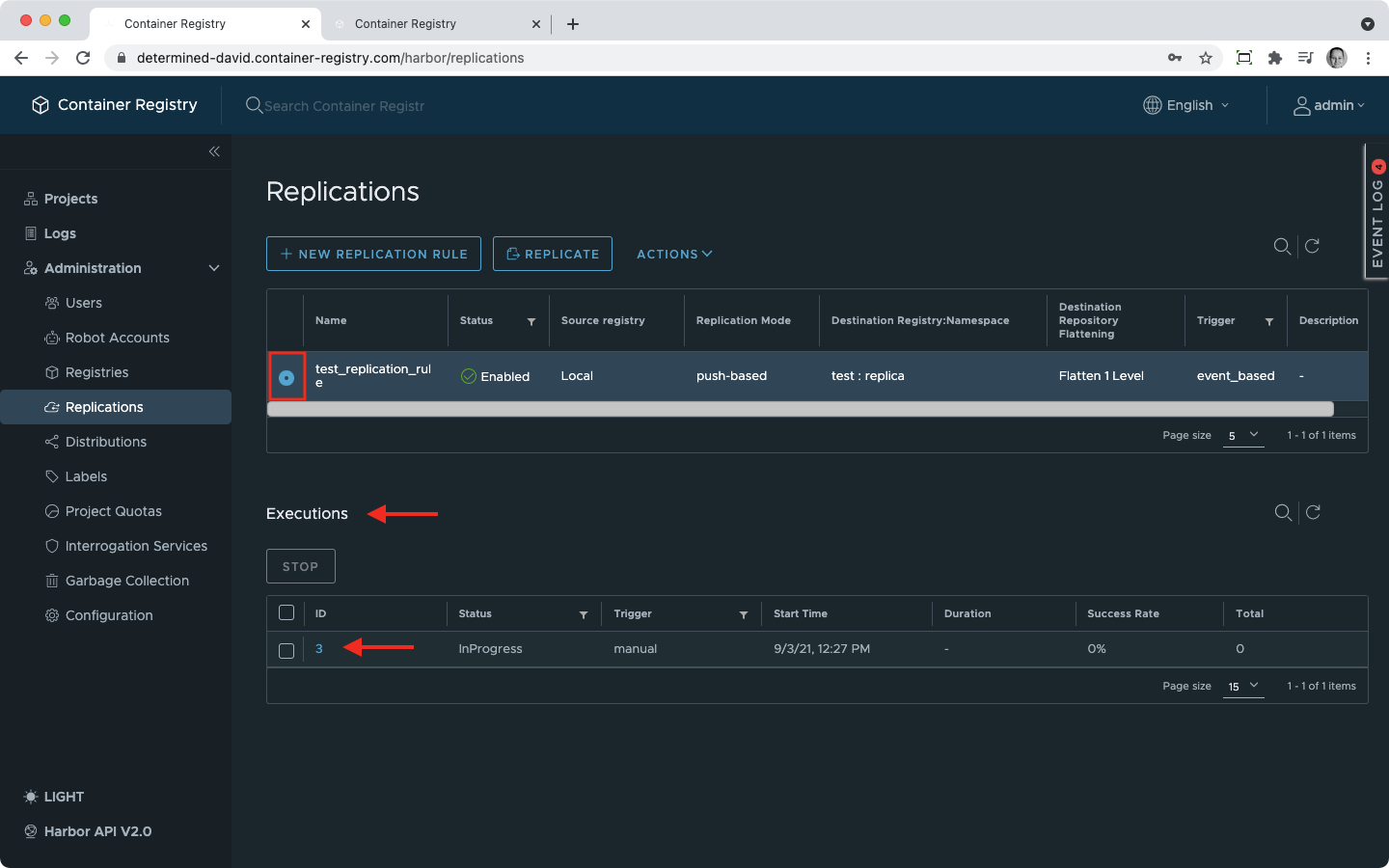Click InProgress status of execution 3

point(490,649)
